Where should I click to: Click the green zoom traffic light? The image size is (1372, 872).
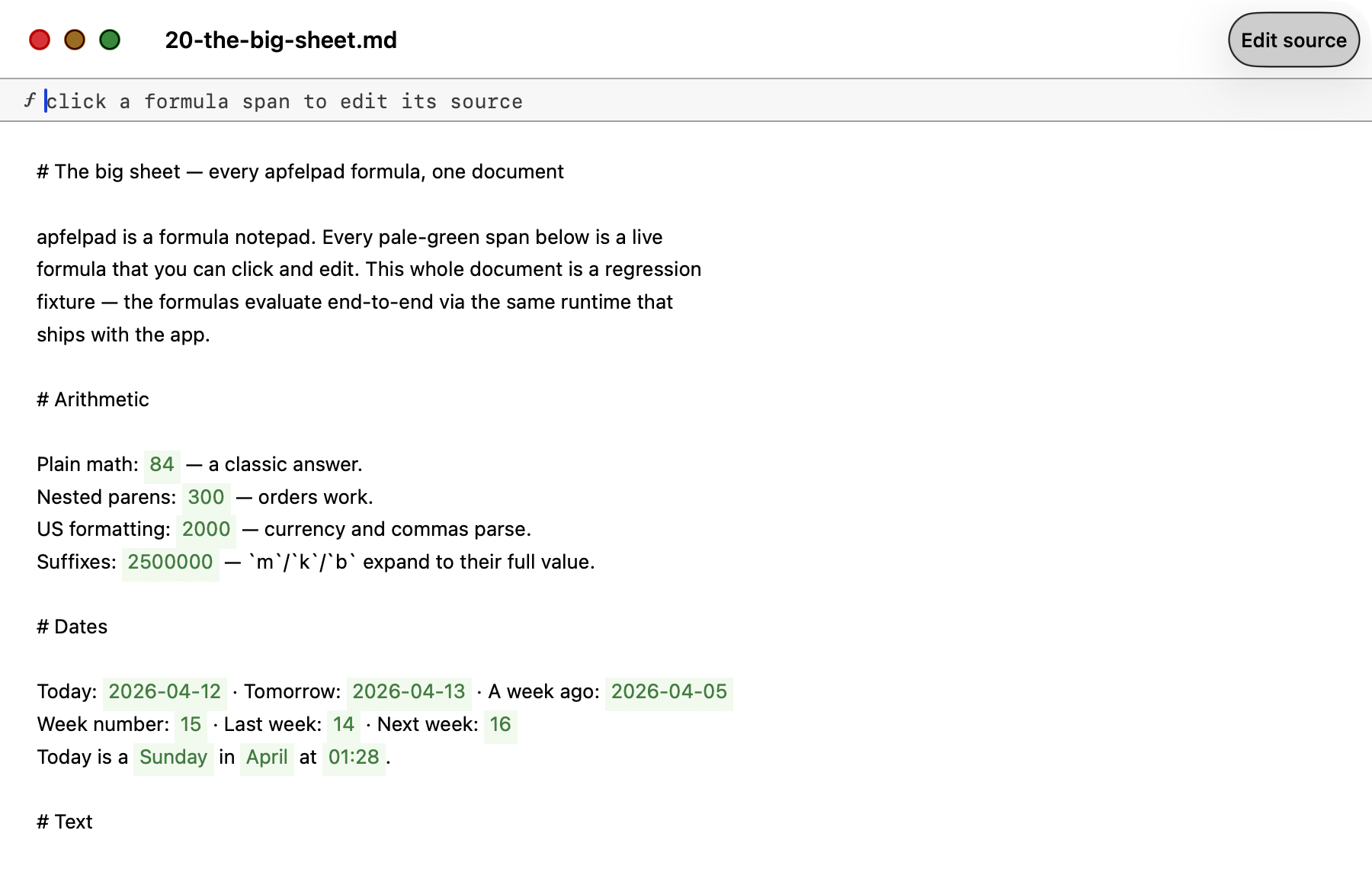click(x=110, y=40)
